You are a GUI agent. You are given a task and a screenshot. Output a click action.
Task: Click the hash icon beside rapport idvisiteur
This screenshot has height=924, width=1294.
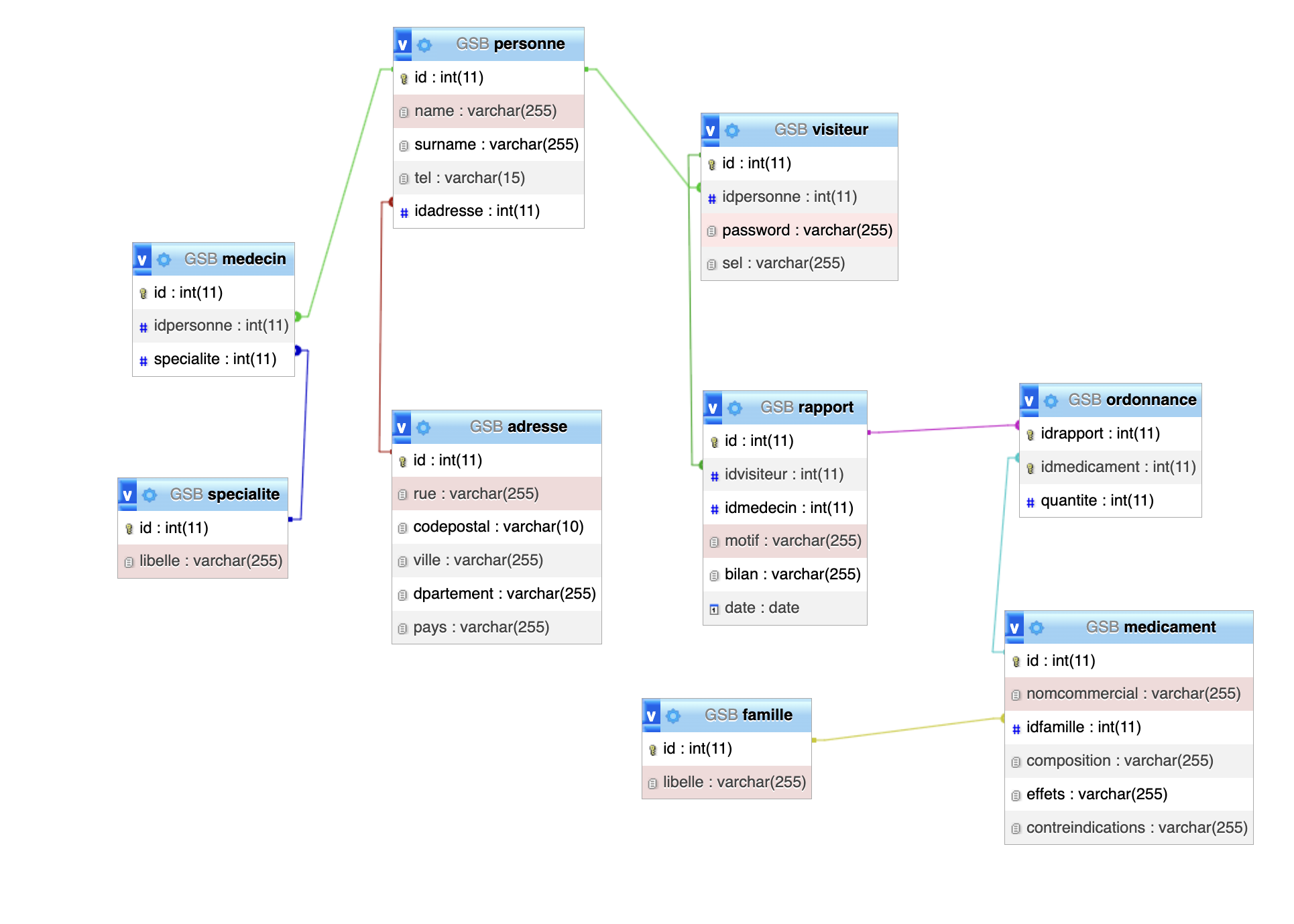[x=714, y=475]
